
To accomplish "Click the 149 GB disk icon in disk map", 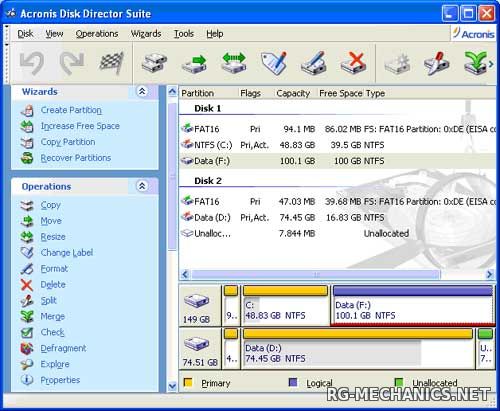I will (x=196, y=302).
